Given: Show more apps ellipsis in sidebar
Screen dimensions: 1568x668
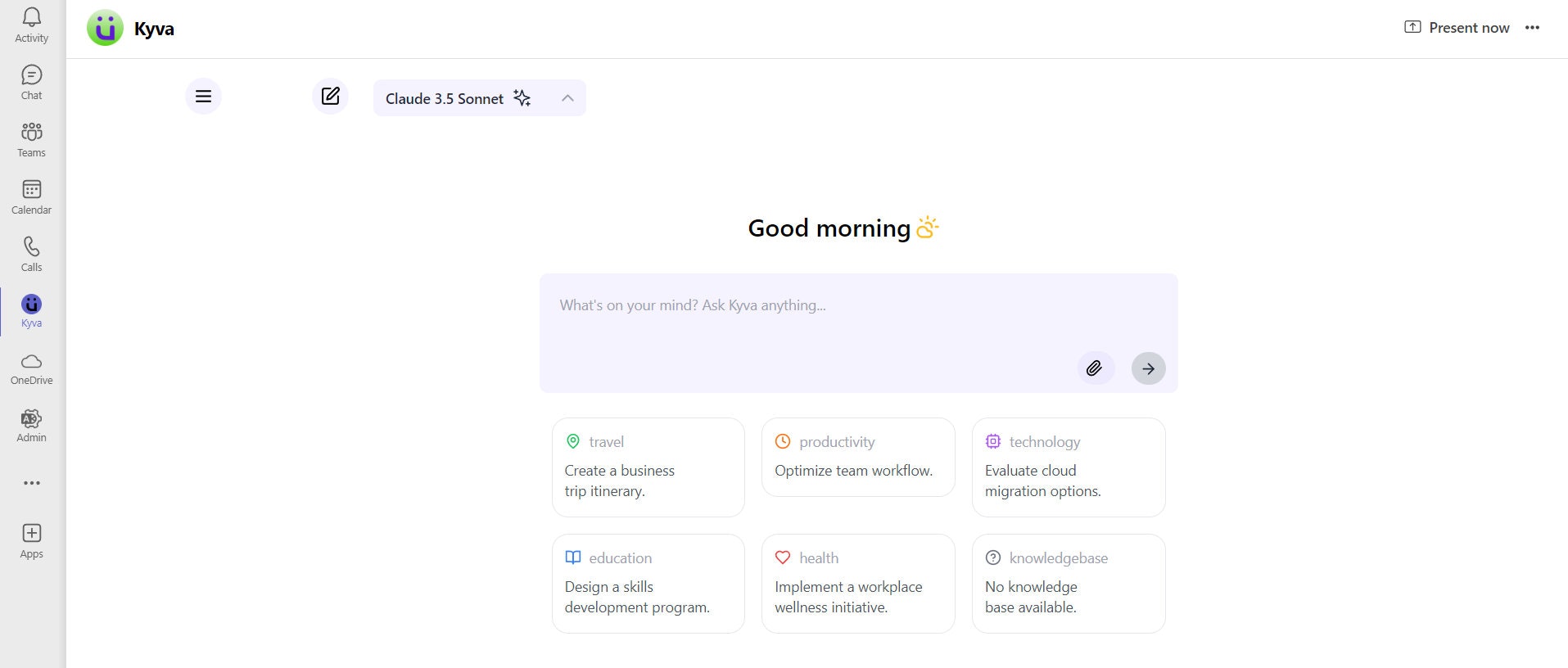Looking at the screenshot, I should [31, 483].
